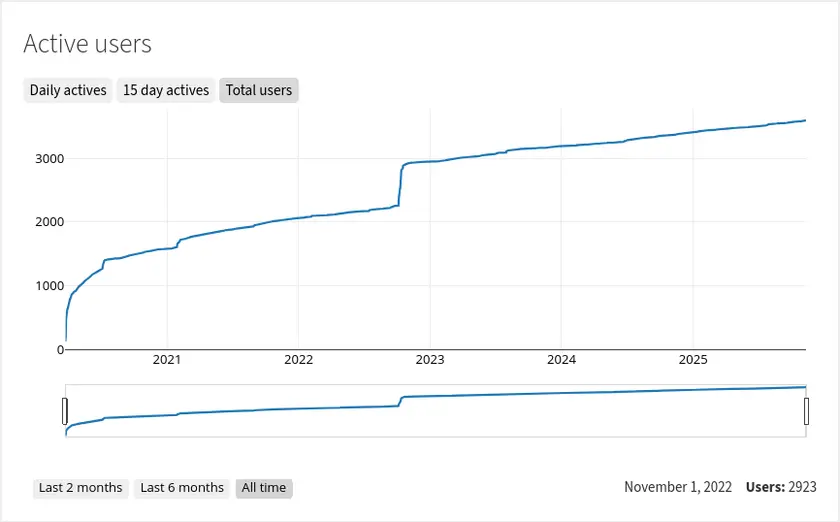Viewport: 840px width, 522px height.
Task: Click the 3000 y-axis tick label
Action: point(49,158)
